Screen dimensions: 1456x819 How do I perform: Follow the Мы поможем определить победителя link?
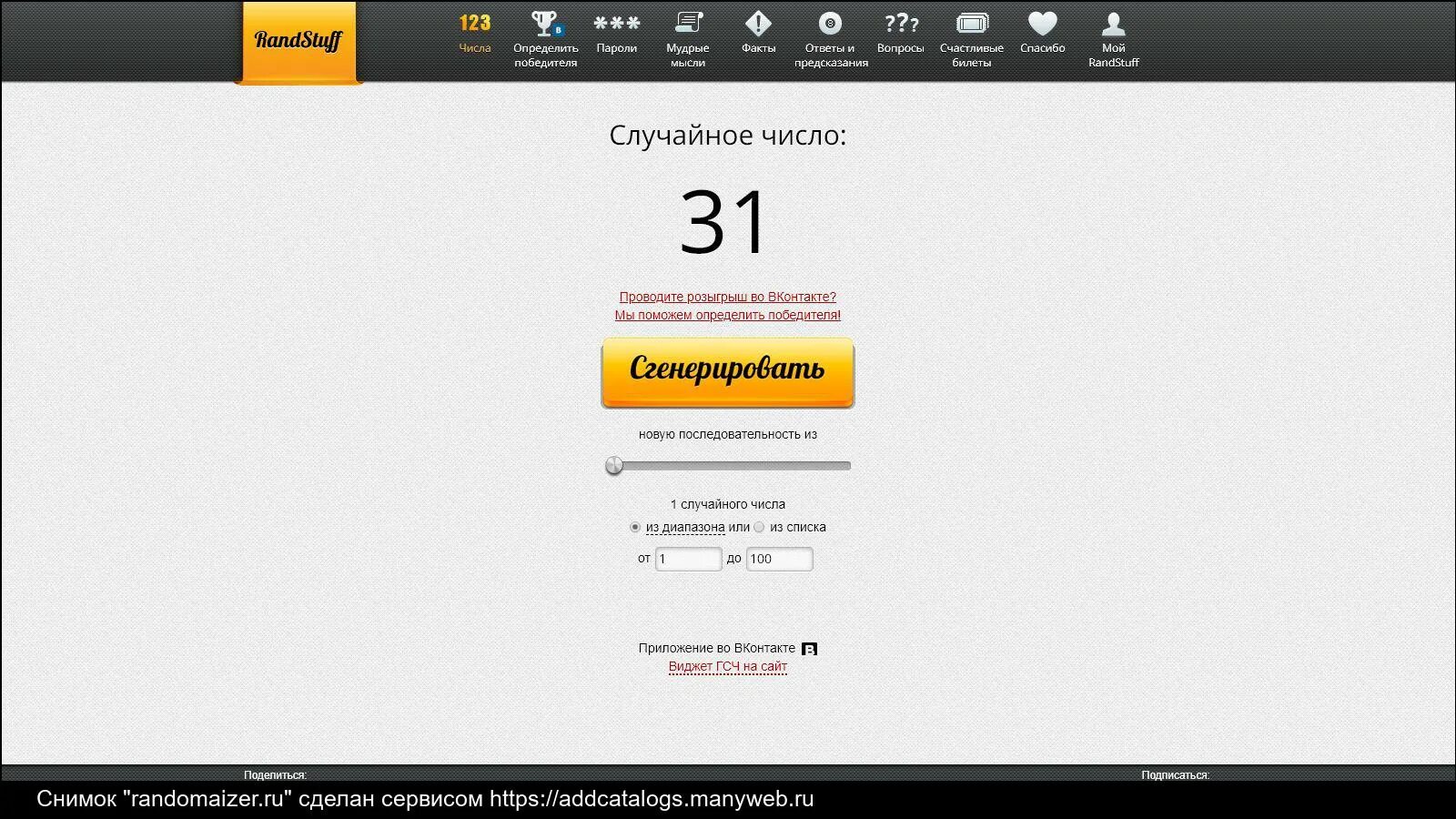pyautogui.click(x=728, y=315)
